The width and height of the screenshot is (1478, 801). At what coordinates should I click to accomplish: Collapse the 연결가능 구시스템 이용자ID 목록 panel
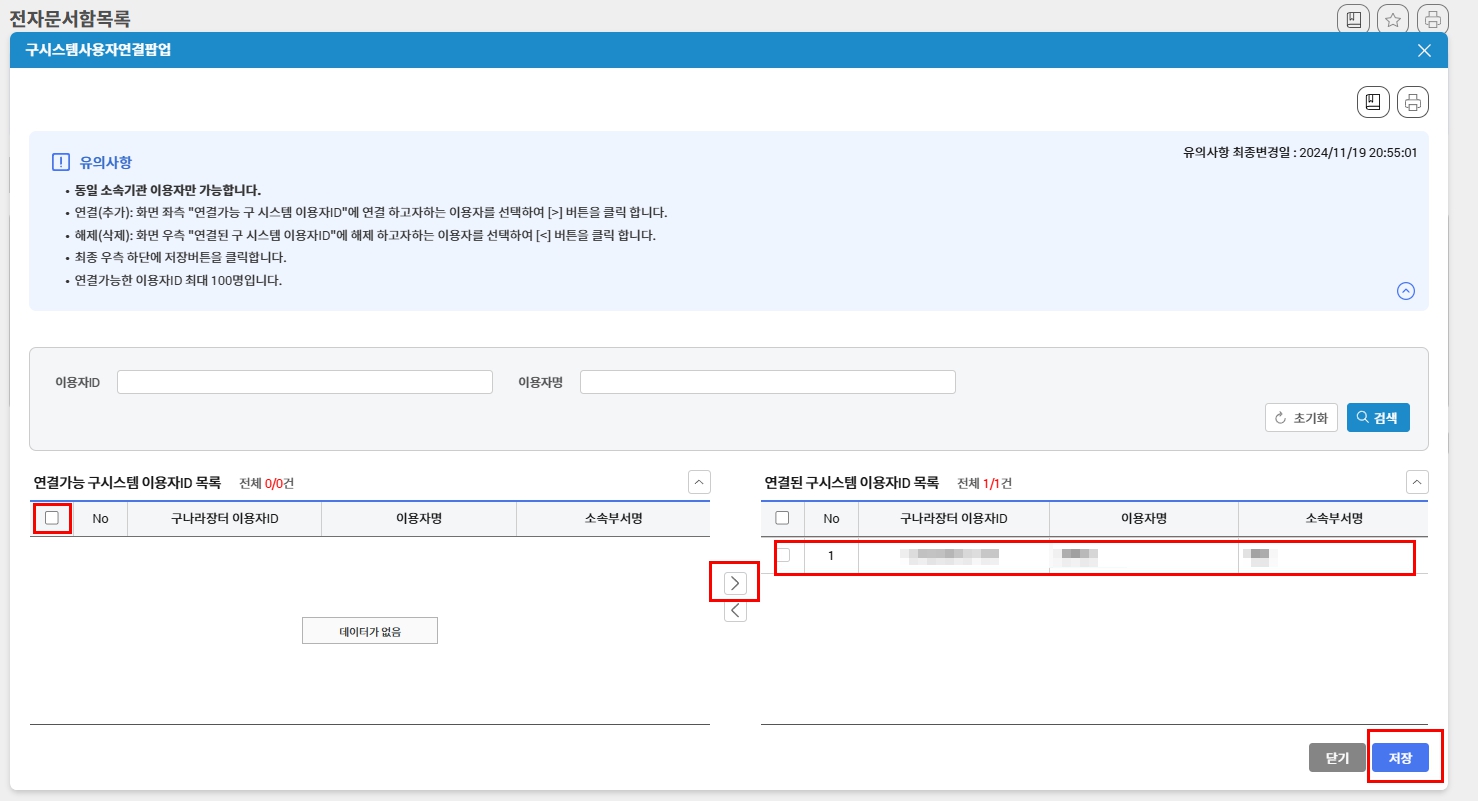point(700,482)
